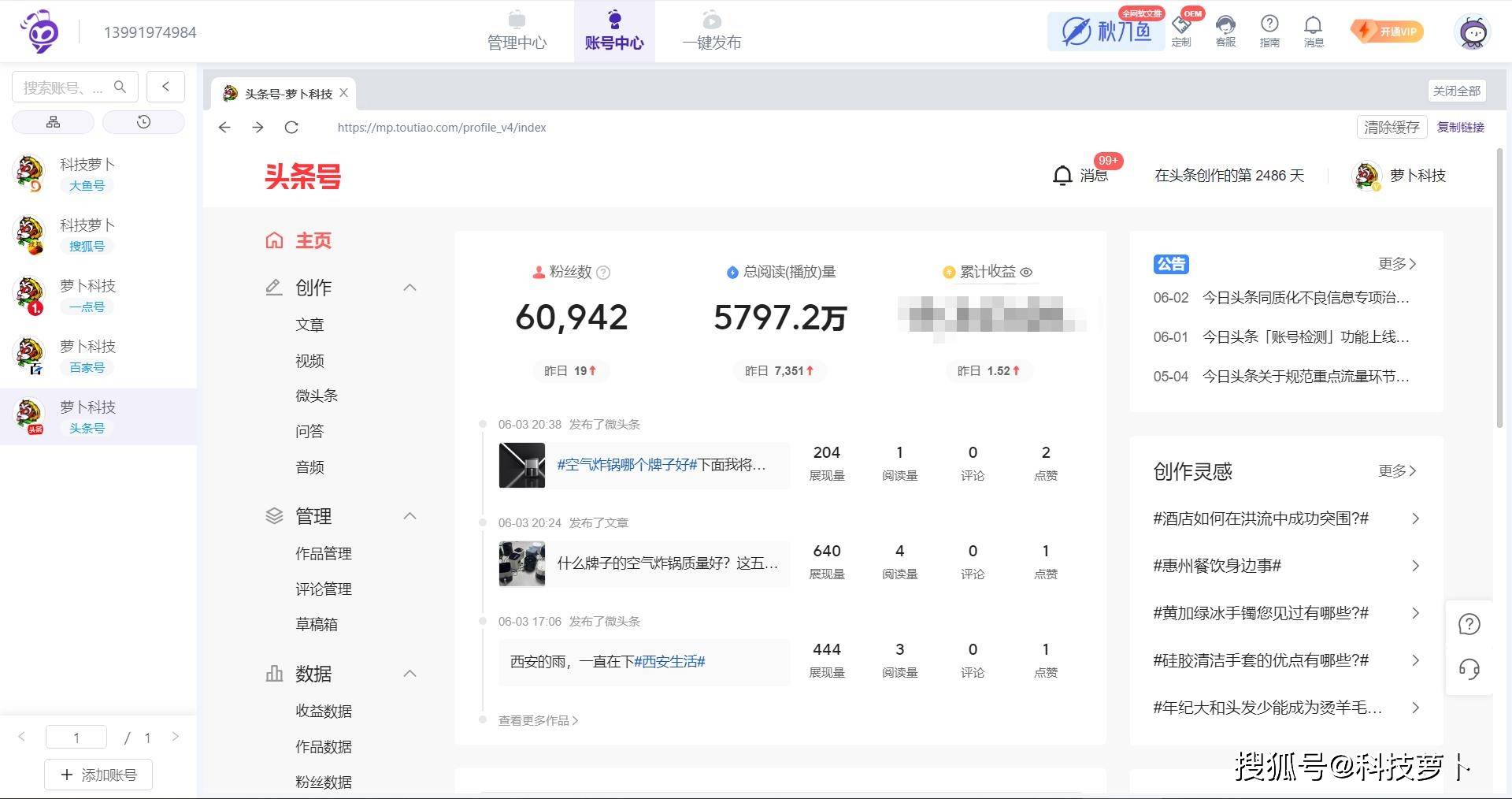
Task: Open the 一键发布 tab
Action: click(x=711, y=32)
